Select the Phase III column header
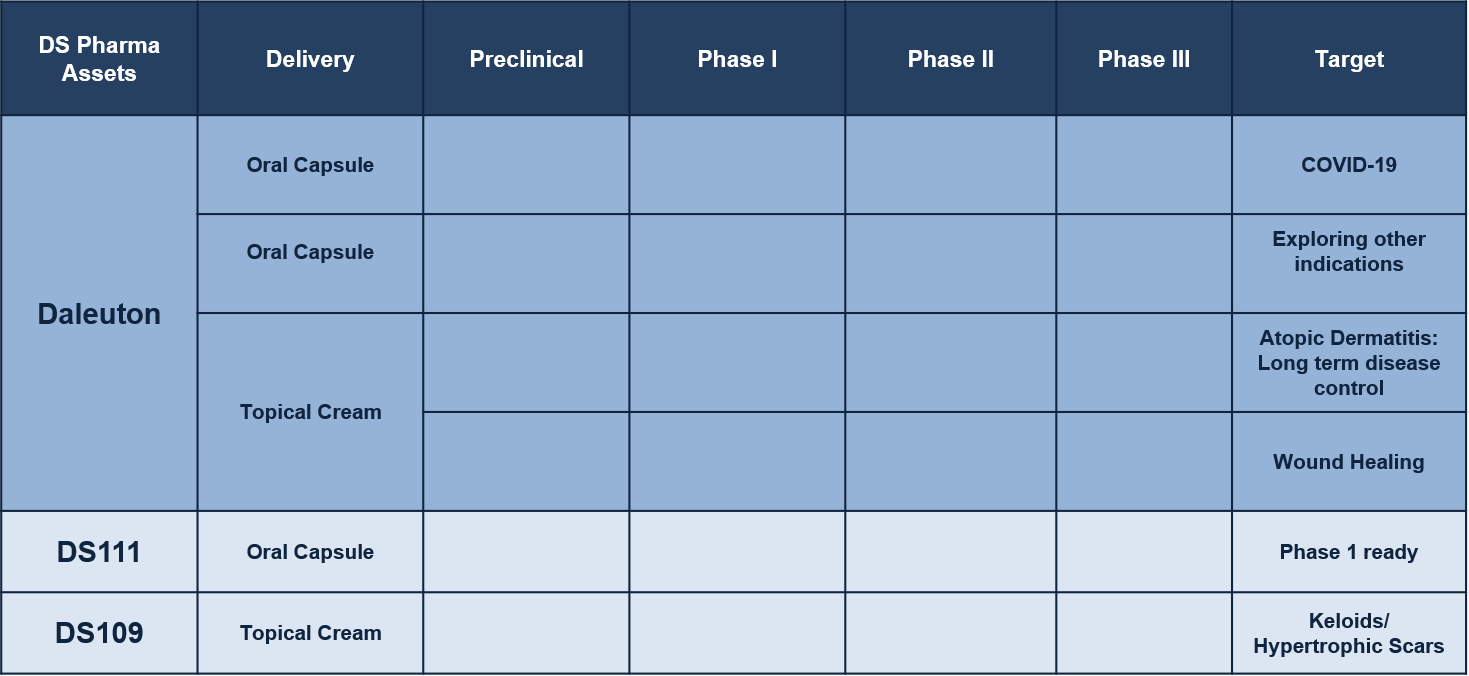This screenshot has height=676, width=1469. point(1144,59)
